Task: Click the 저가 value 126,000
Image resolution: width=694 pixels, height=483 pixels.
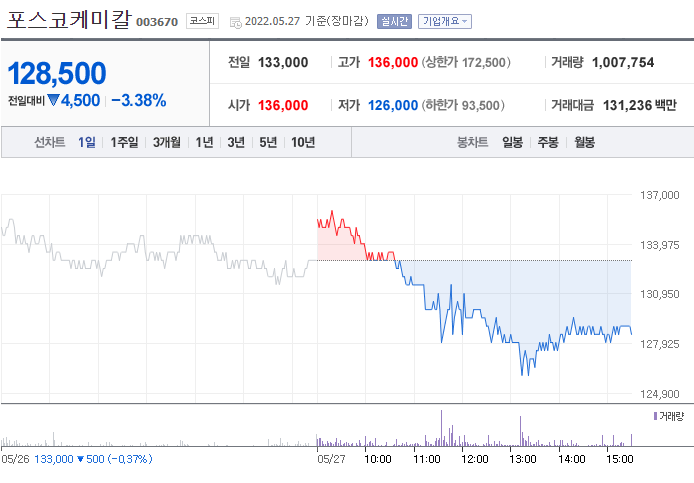Action: click(x=393, y=105)
